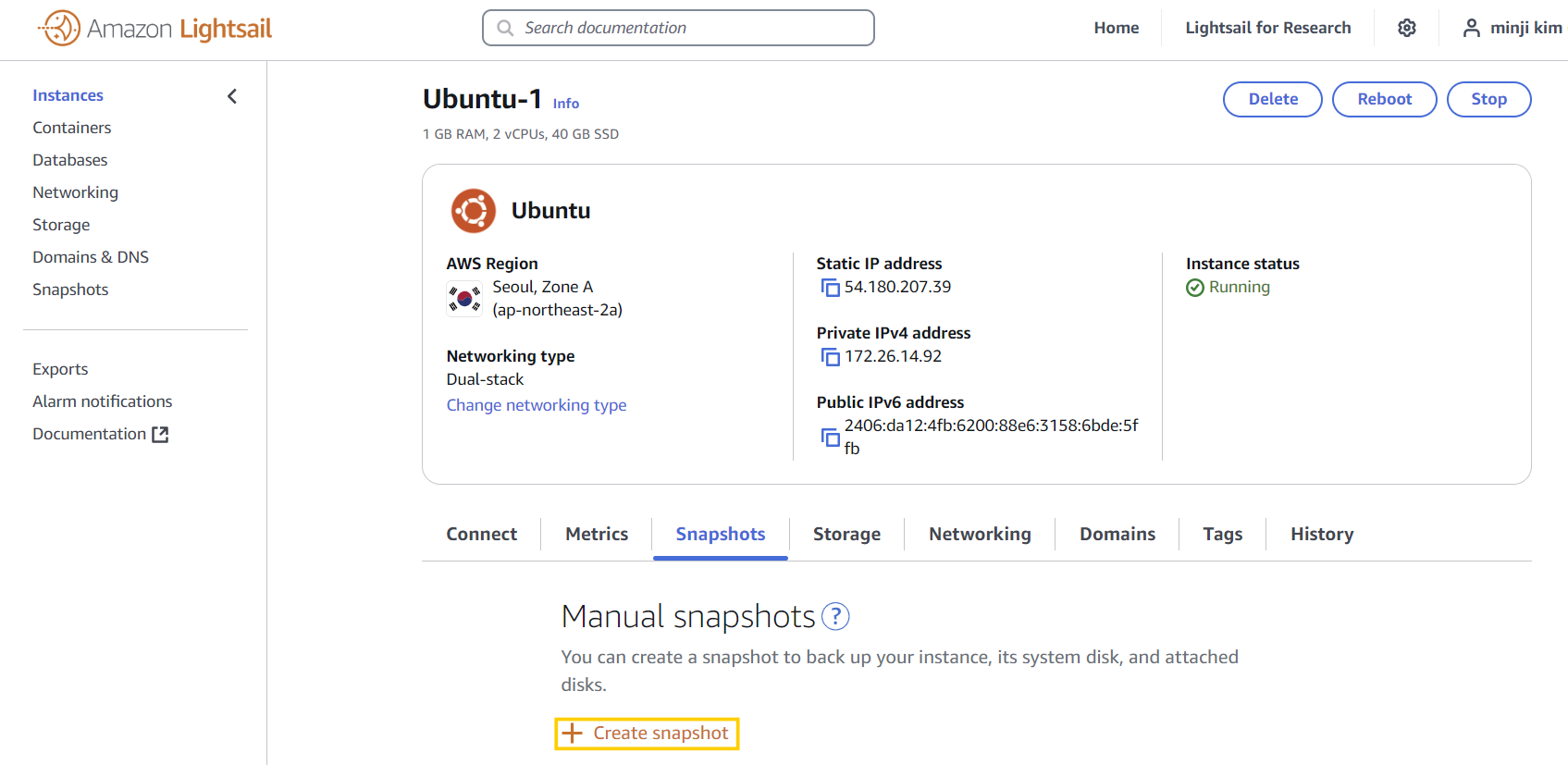Copy the public IPv6 address

coord(830,437)
